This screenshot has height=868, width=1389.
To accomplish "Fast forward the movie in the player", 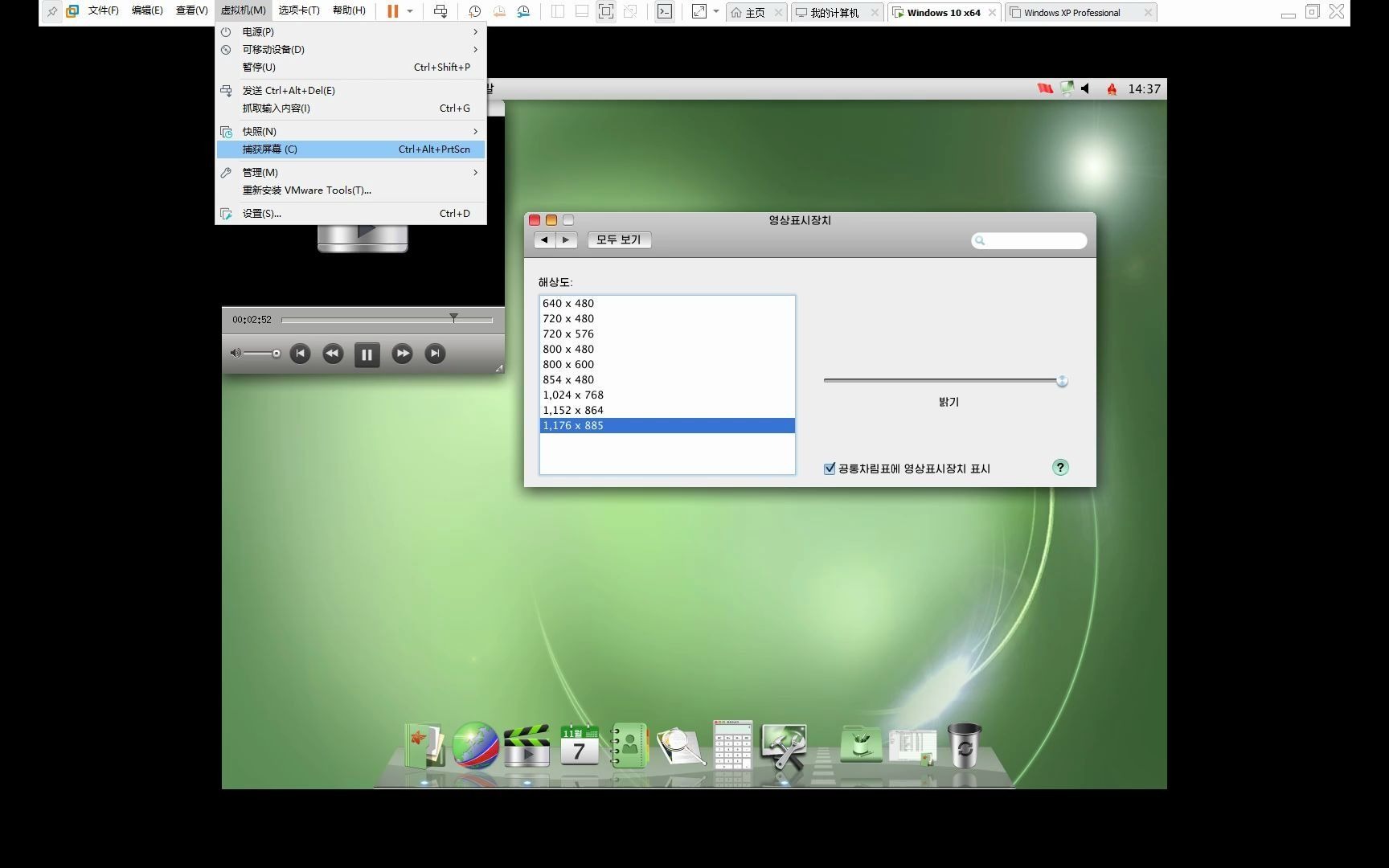I will [402, 354].
